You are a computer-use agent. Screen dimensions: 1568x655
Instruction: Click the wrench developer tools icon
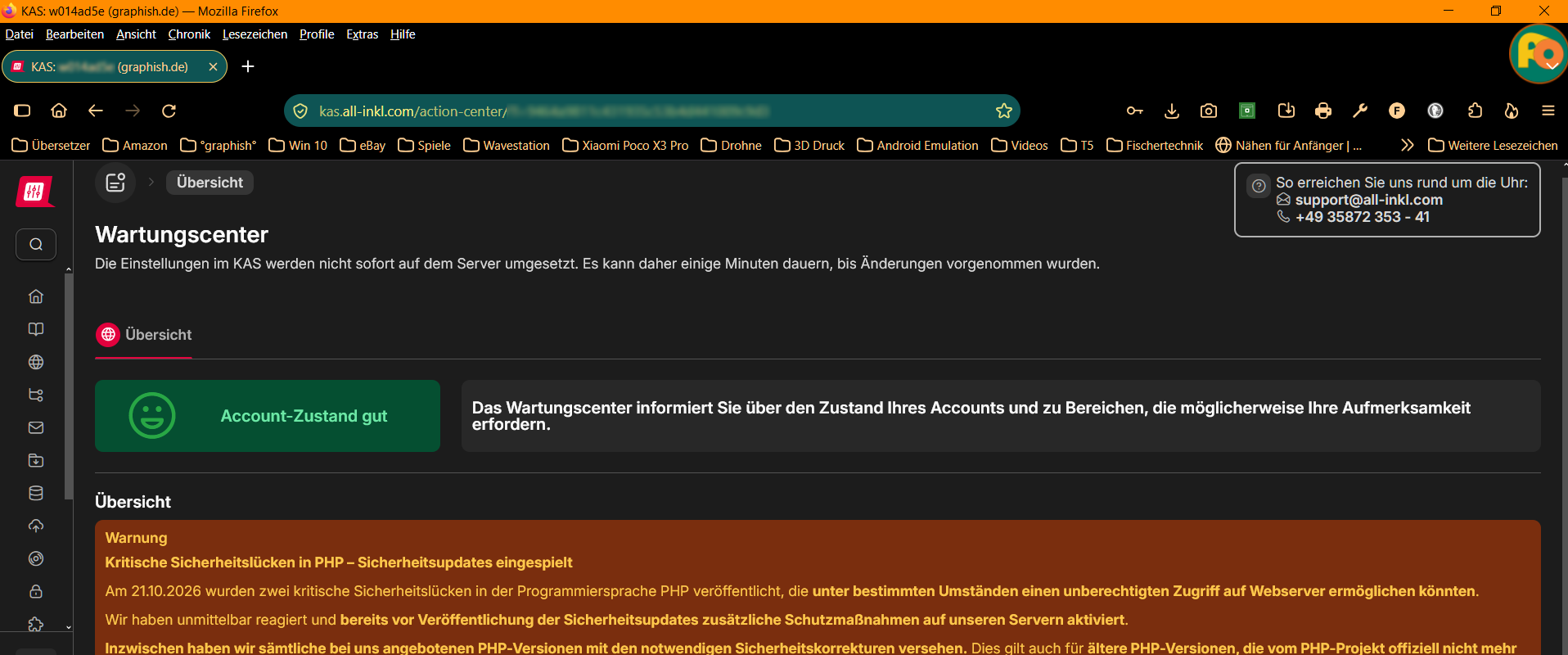point(1360,111)
